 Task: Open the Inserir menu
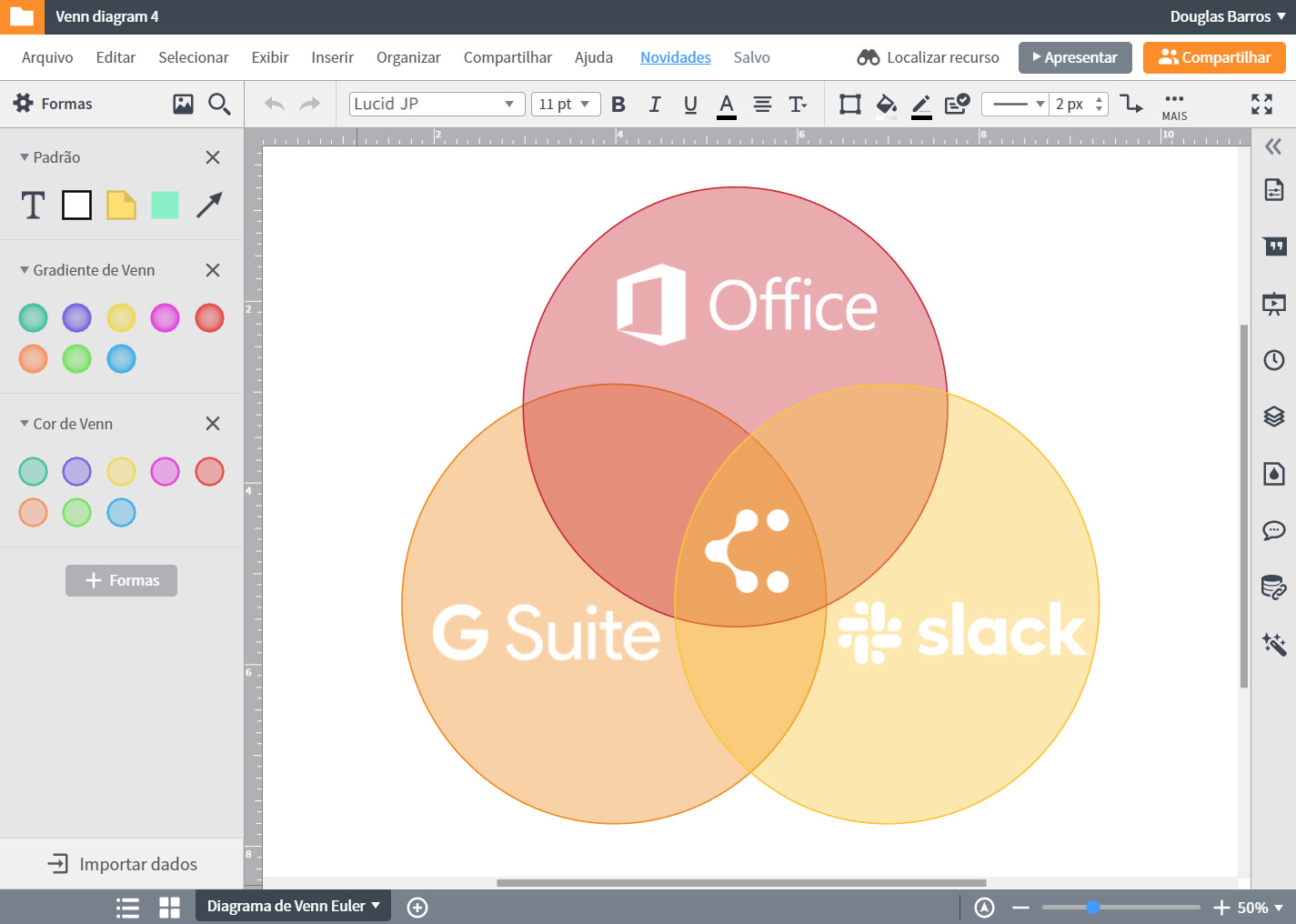click(332, 56)
